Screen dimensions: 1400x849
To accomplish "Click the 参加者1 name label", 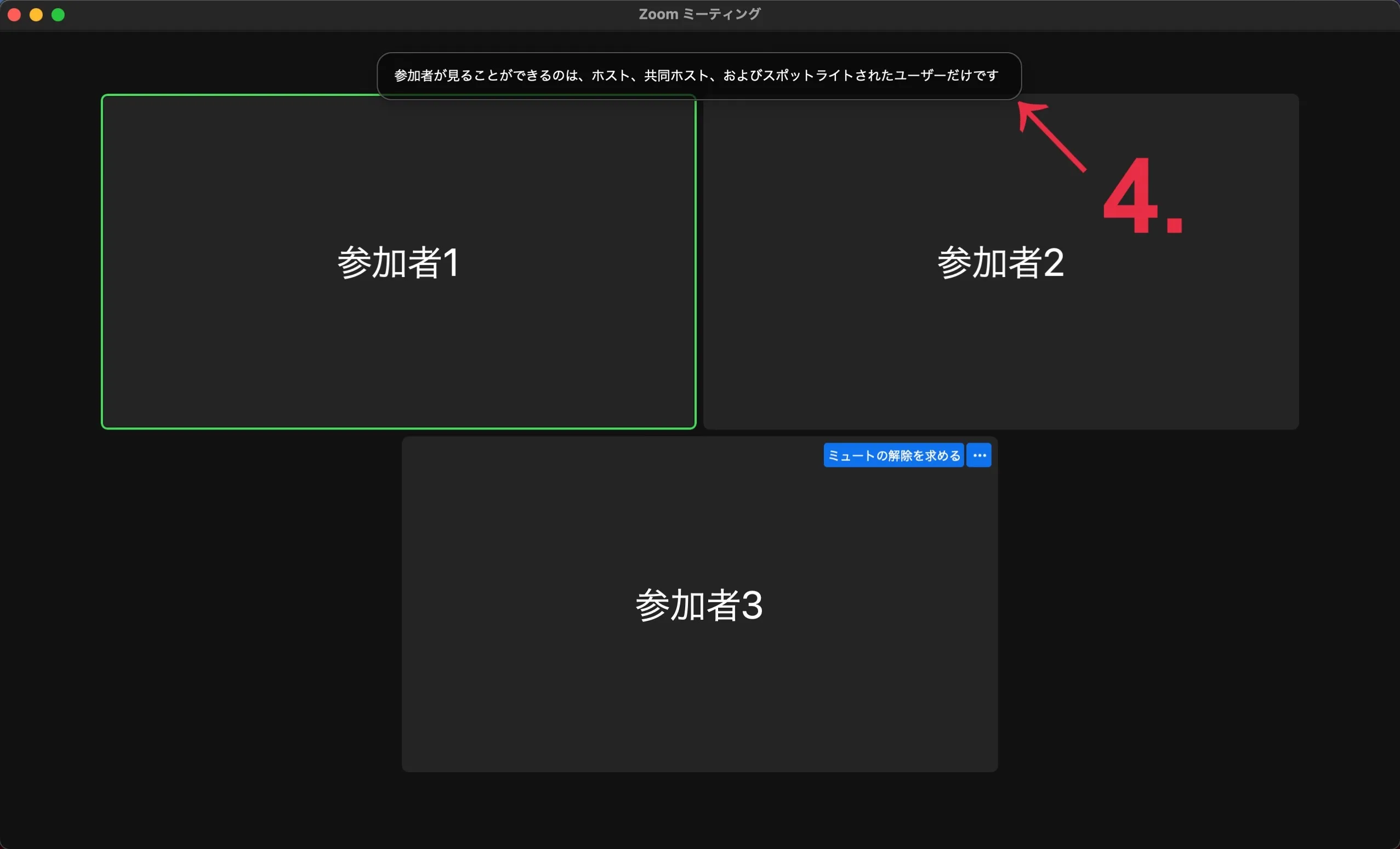I will (398, 263).
